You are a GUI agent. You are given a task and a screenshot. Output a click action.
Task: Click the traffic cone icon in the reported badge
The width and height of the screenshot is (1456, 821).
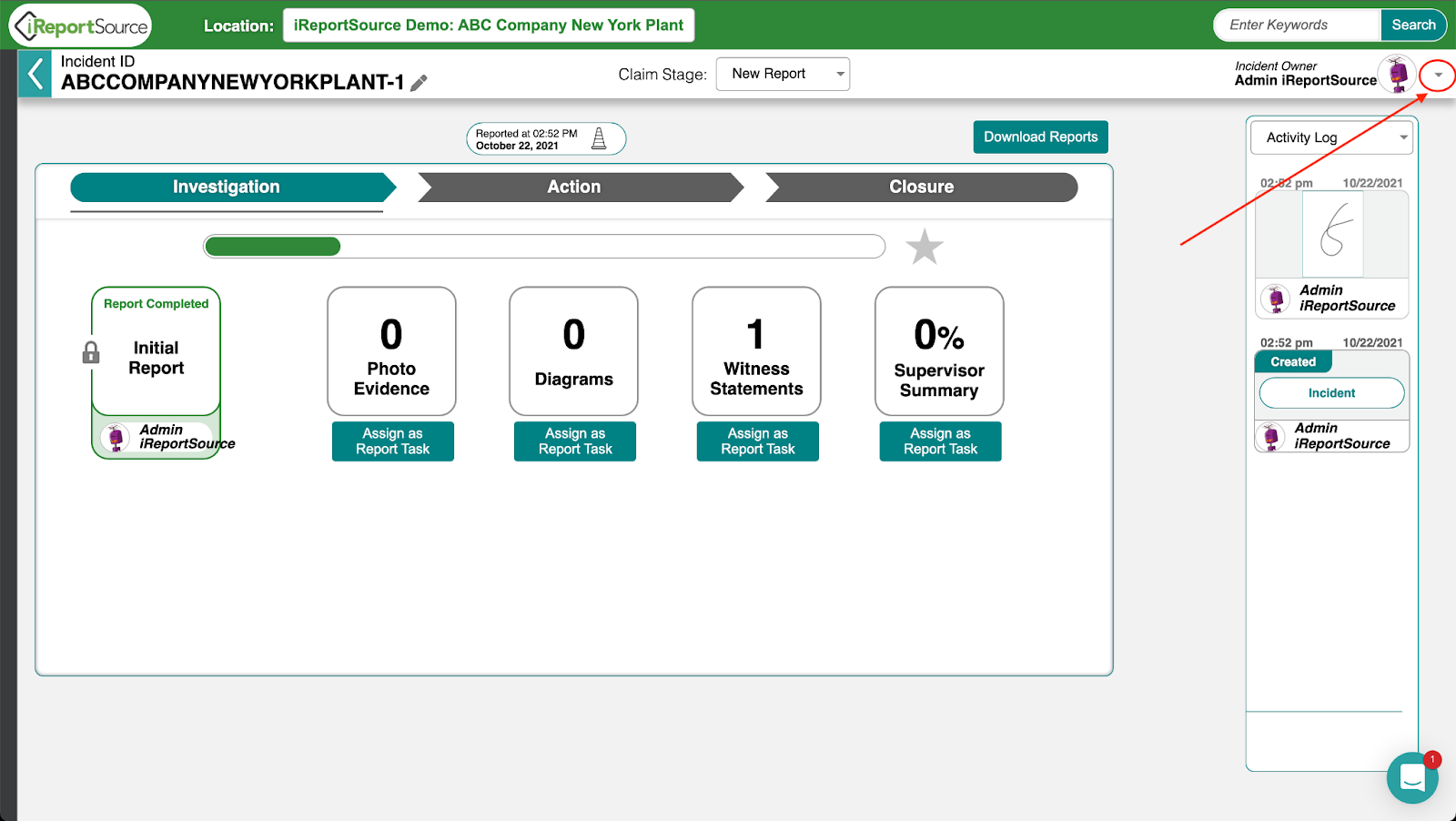(599, 138)
